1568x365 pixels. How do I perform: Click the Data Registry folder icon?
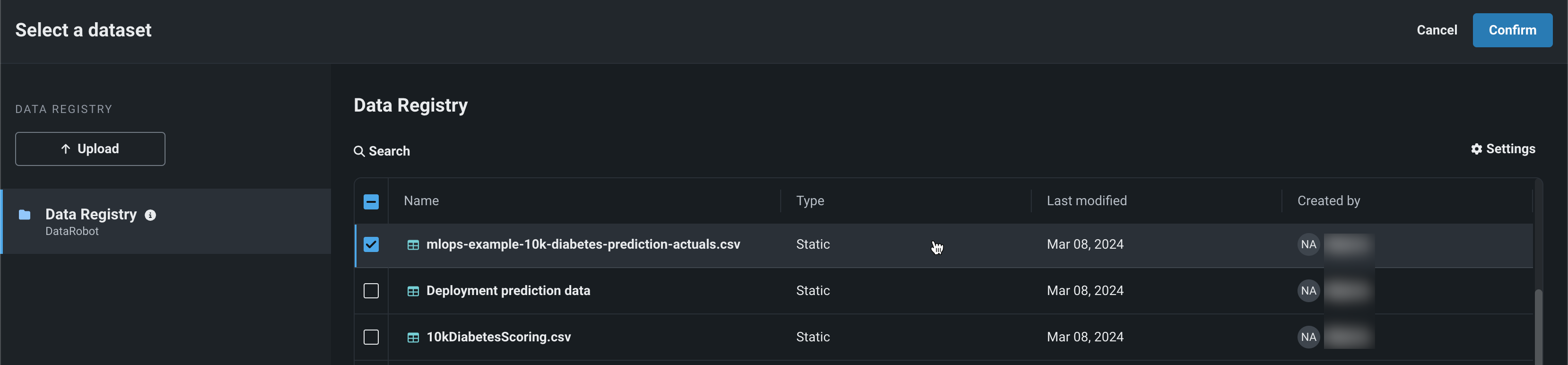coord(24,215)
